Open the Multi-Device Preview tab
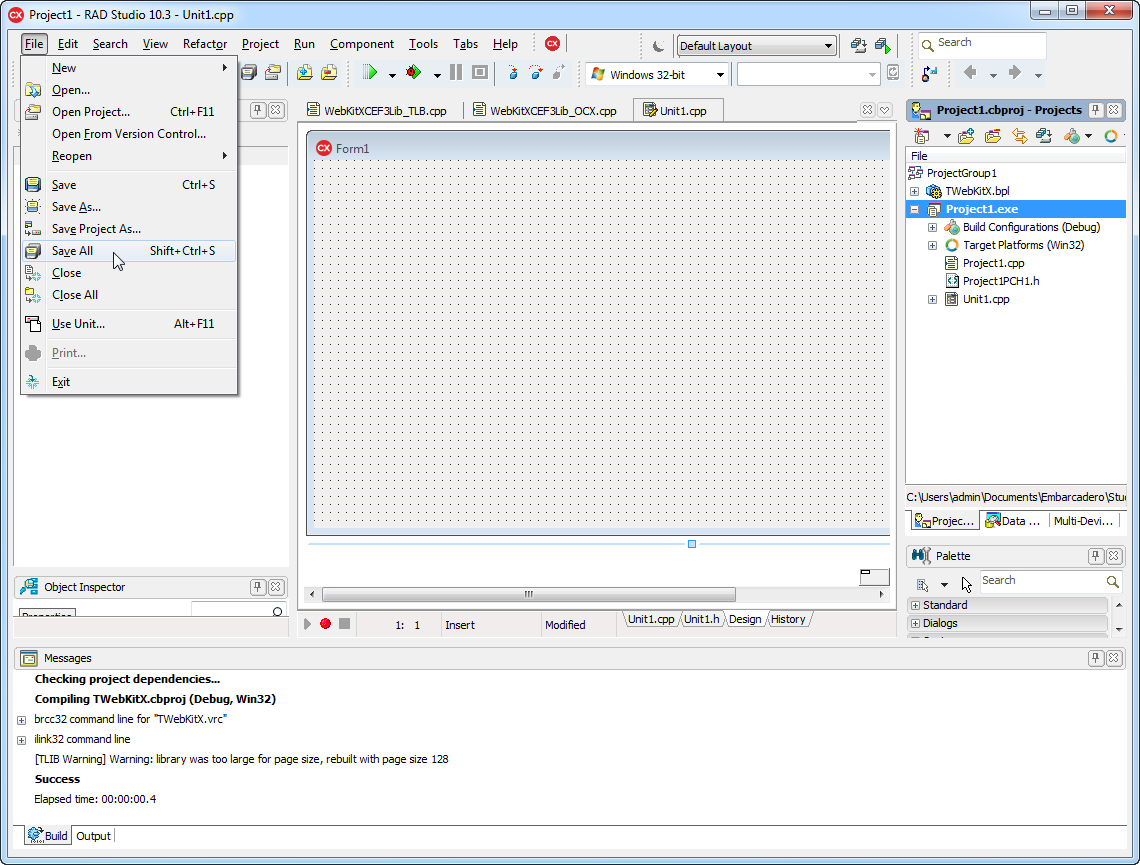Viewport: 1140px width, 865px height. click(1083, 521)
